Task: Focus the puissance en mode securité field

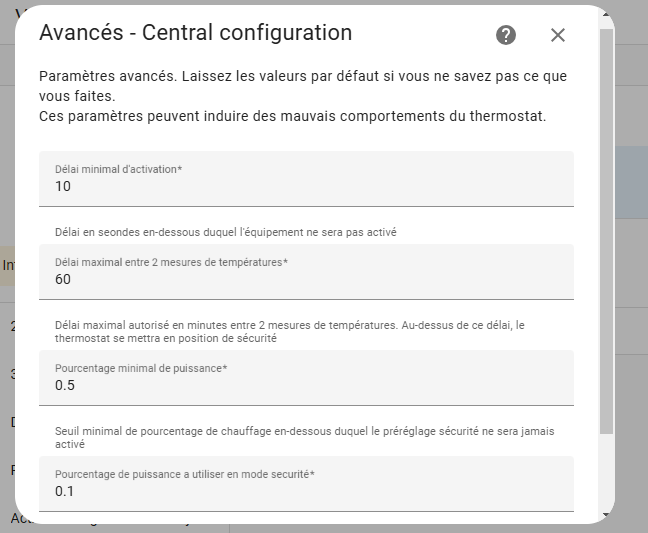Action: [x=306, y=484]
